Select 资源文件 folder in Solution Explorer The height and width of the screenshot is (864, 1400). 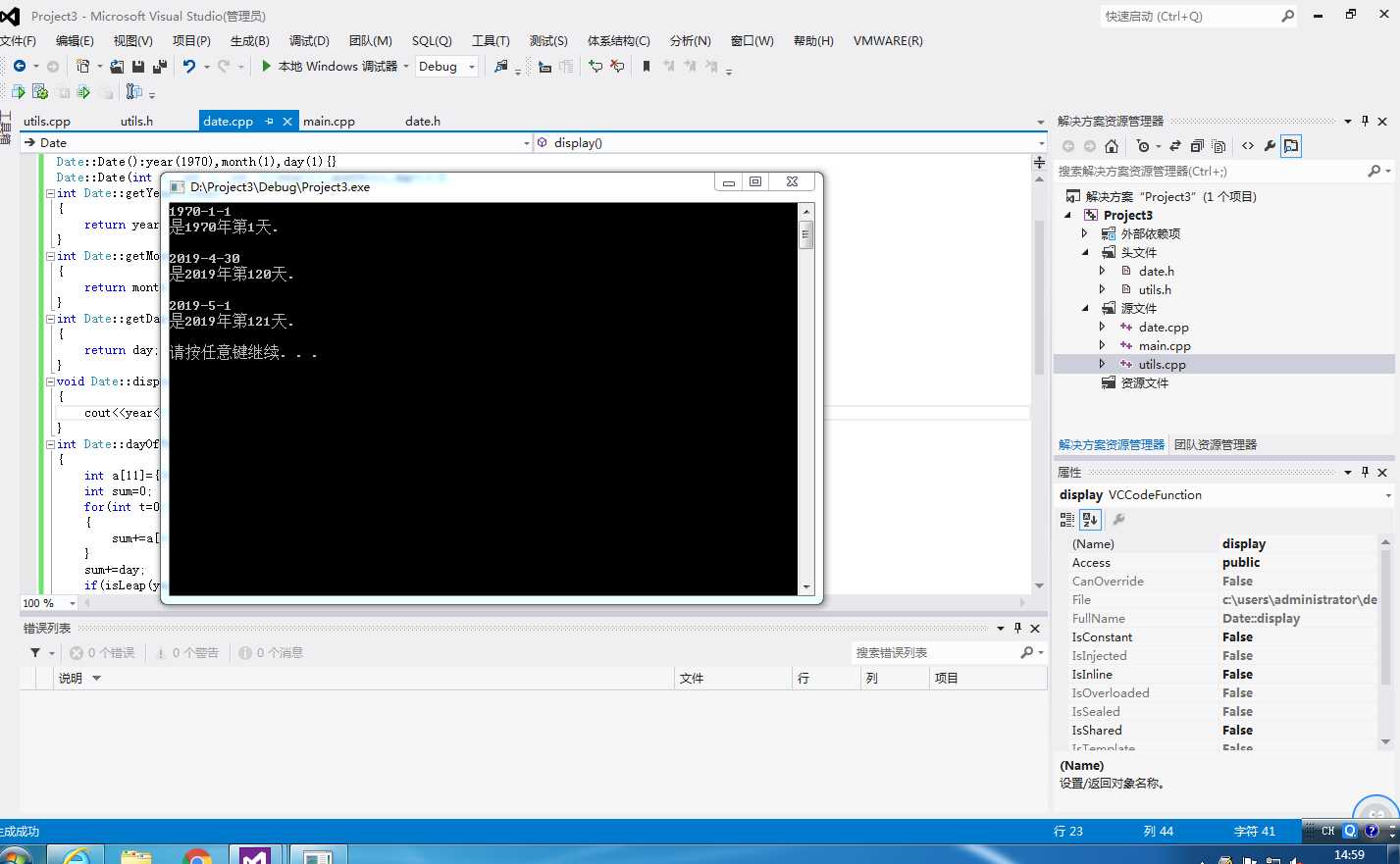pos(1145,382)
